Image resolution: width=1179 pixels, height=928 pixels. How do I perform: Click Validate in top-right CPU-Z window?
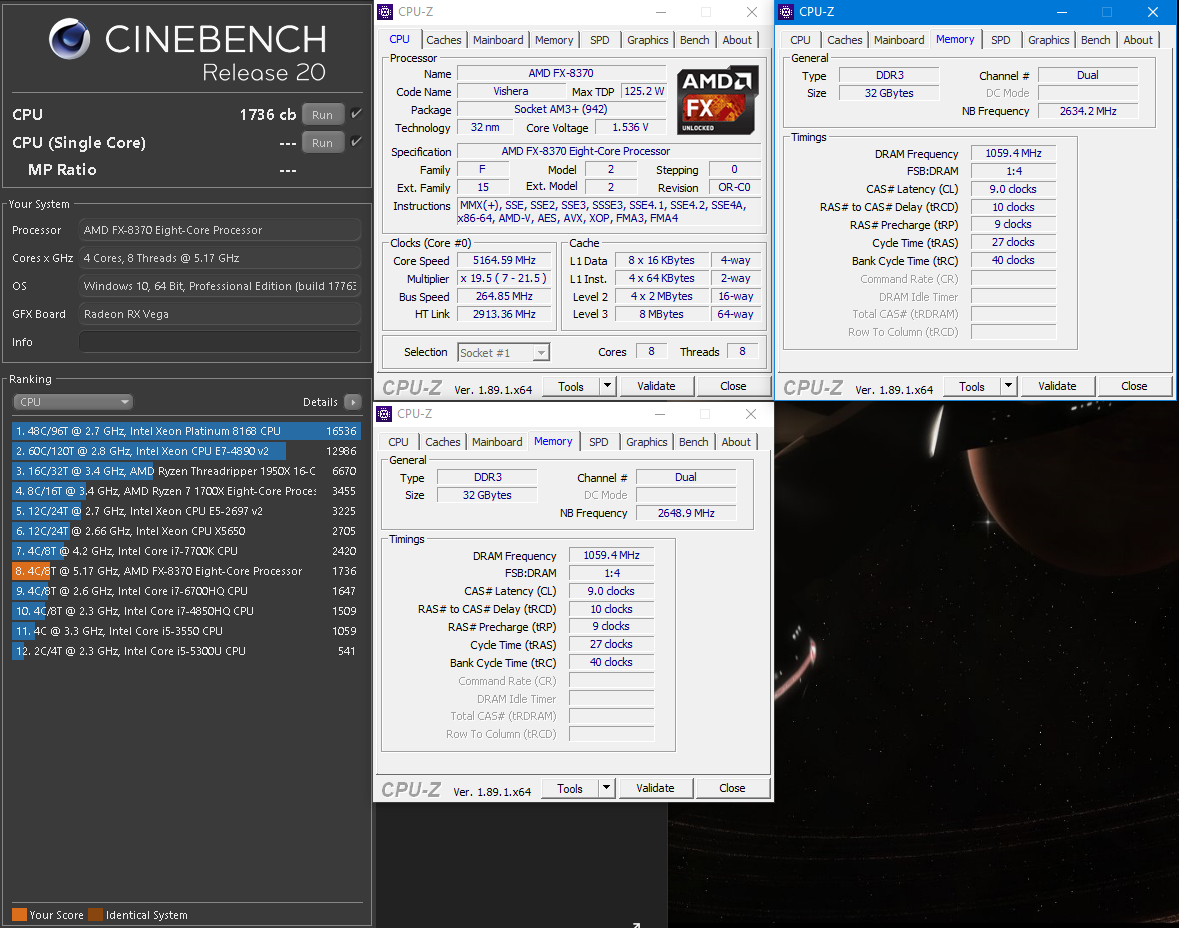click(1057, 387)
